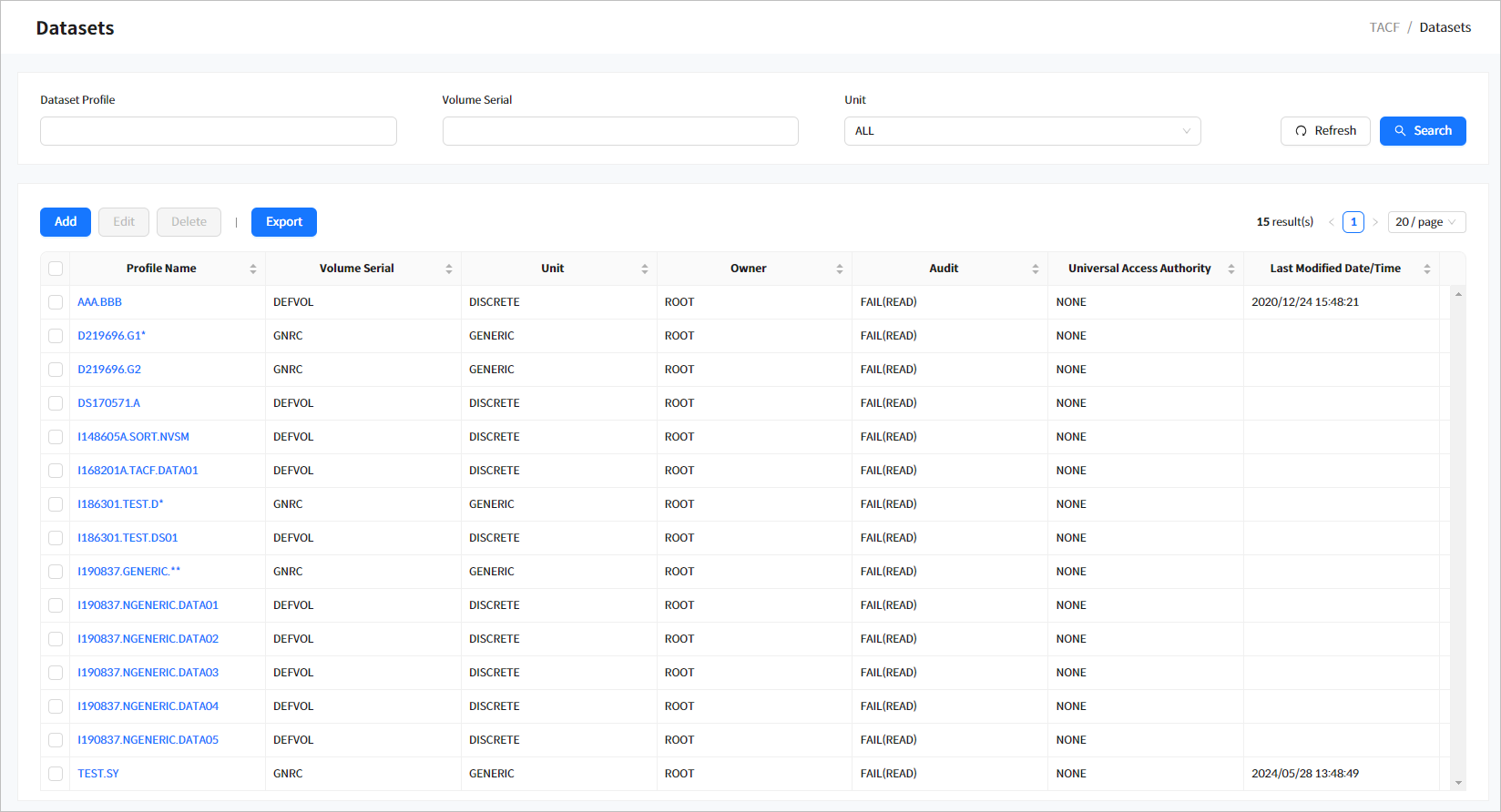
Task: Open the Unit ALL dropdown
Action: (x=1022, y=131)
